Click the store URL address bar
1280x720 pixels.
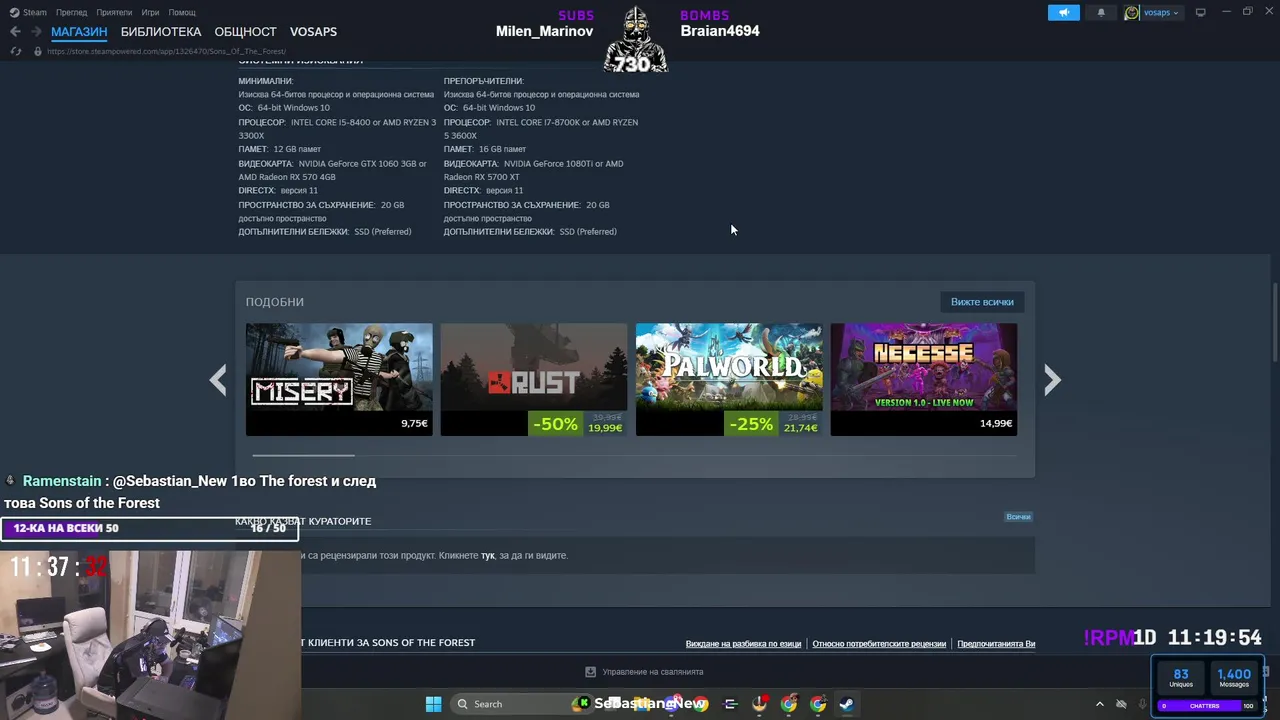(x=166, y=51)
